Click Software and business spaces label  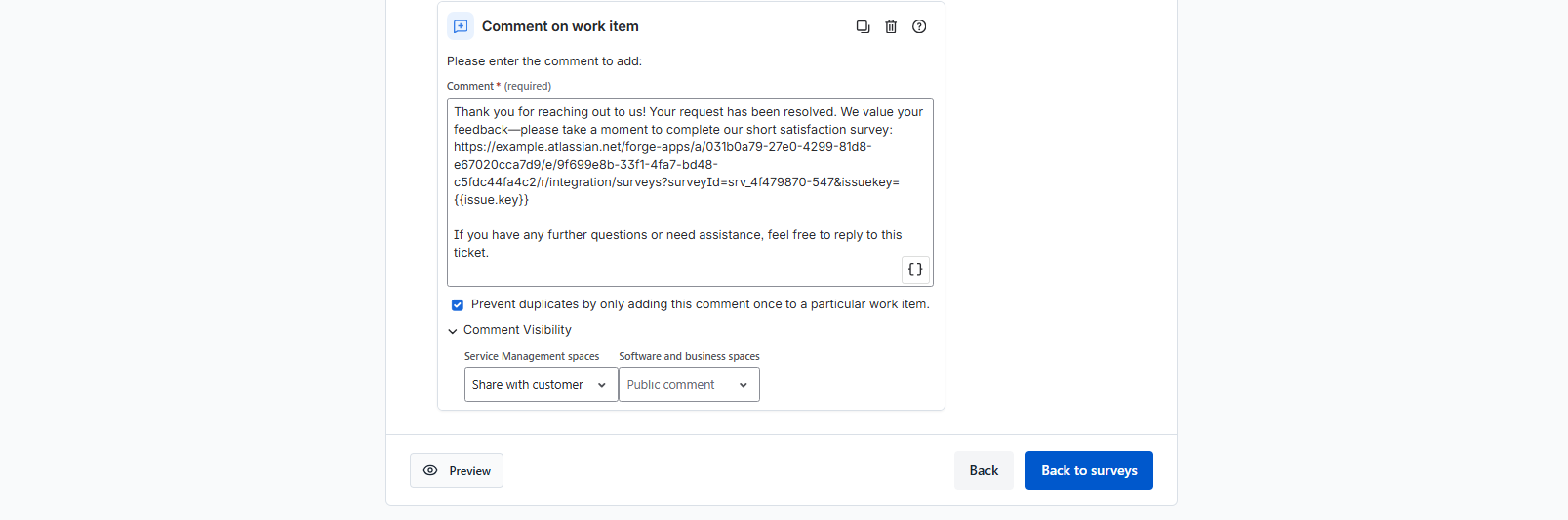point(689,356)
